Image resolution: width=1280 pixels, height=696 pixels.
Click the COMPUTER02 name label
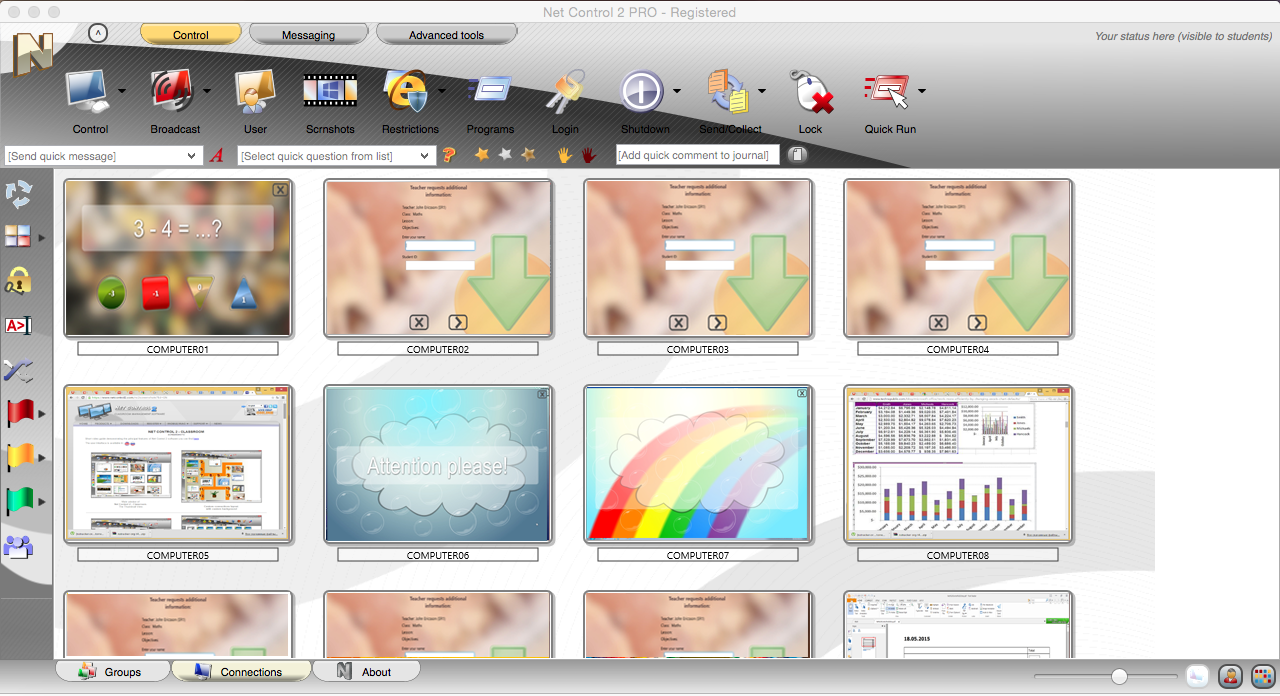438,349
